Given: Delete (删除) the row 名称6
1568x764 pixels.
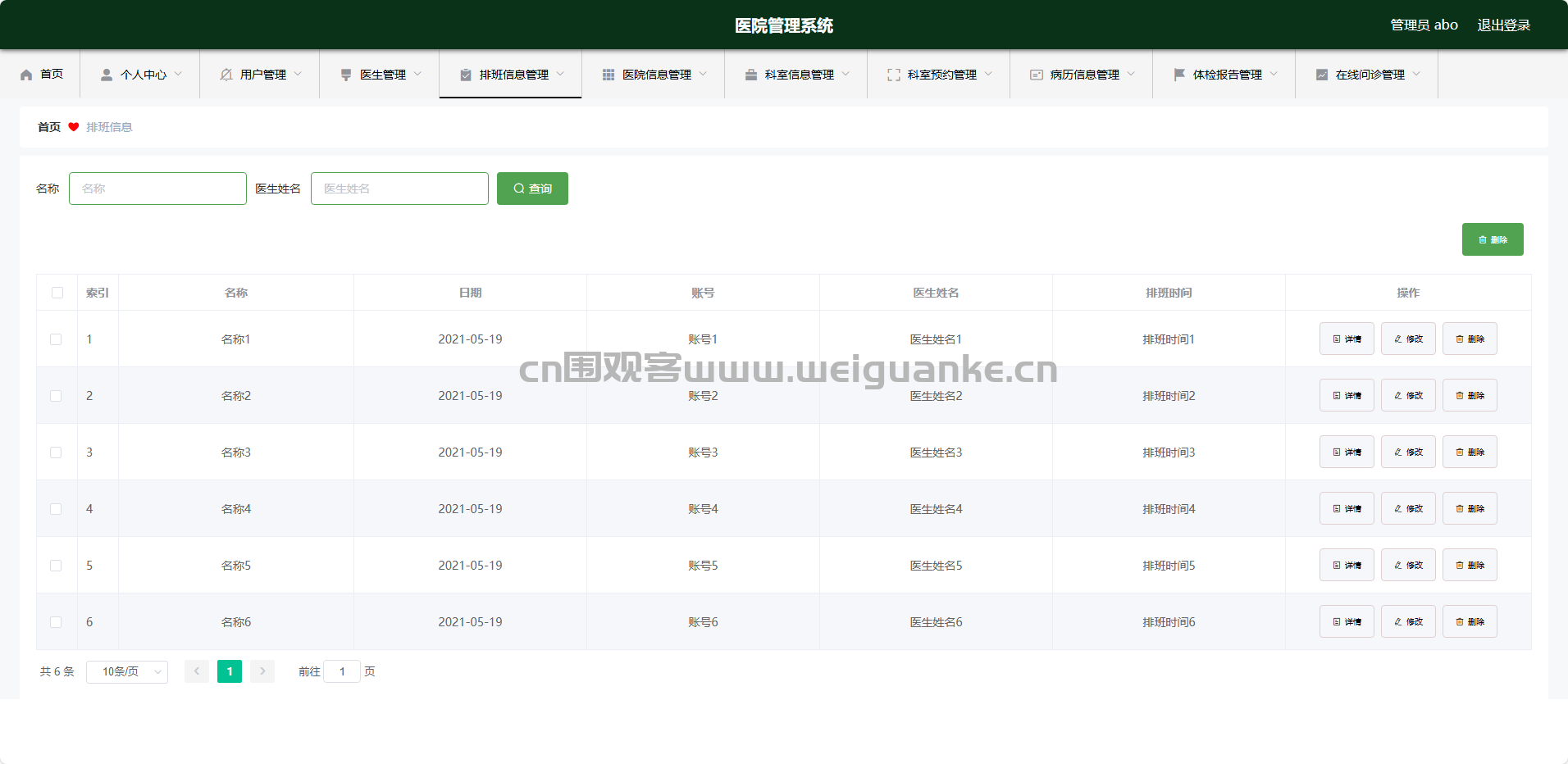Looking at the screenshot, I should point(1470,621).
